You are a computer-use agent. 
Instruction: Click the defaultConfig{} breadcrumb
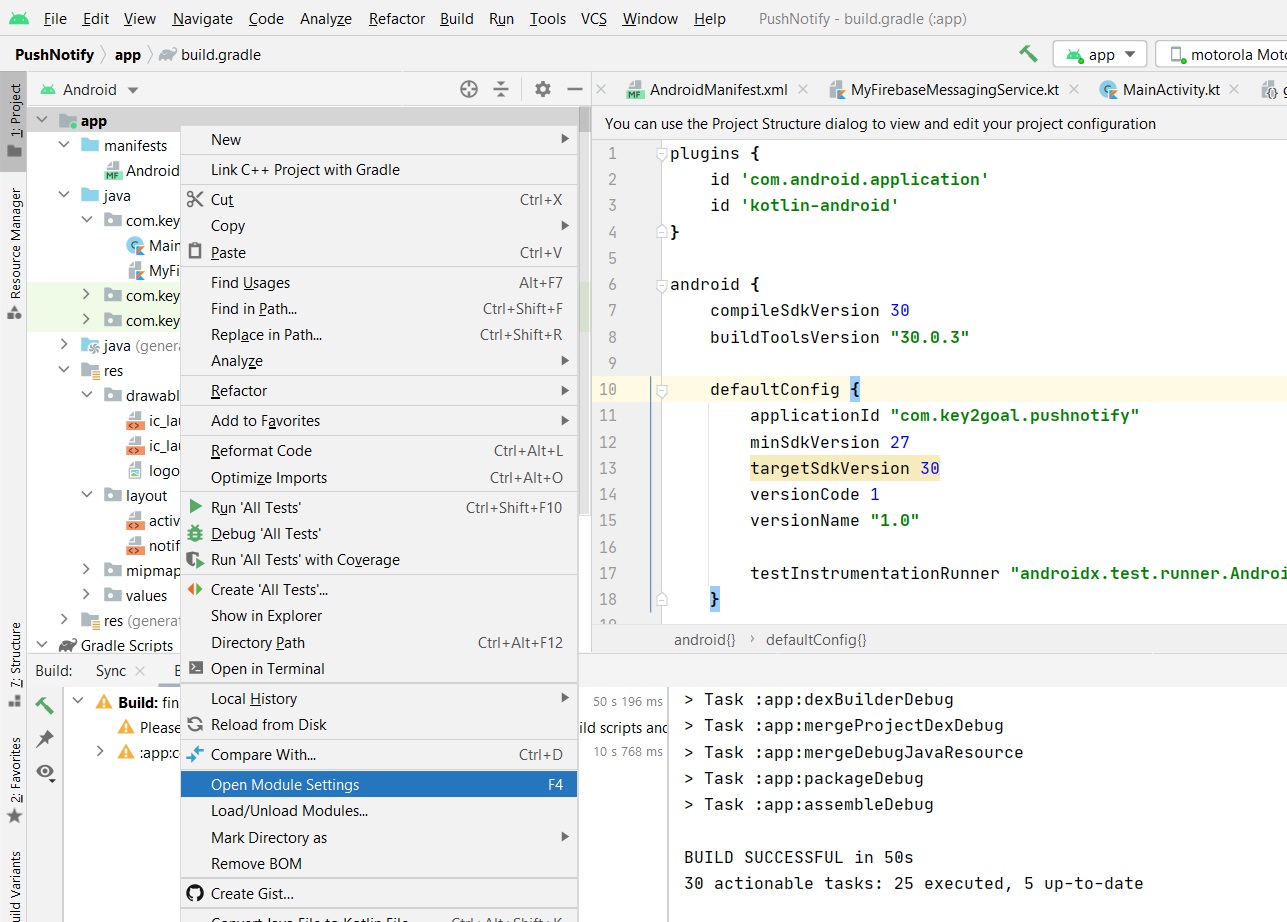click(815, 639)
